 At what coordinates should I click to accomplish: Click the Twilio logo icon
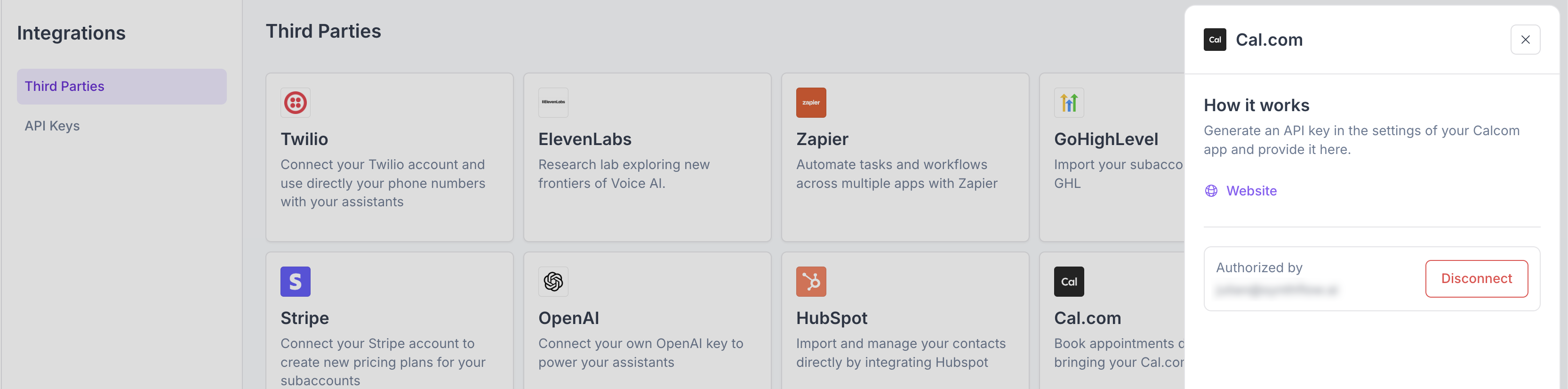[295, 102]
